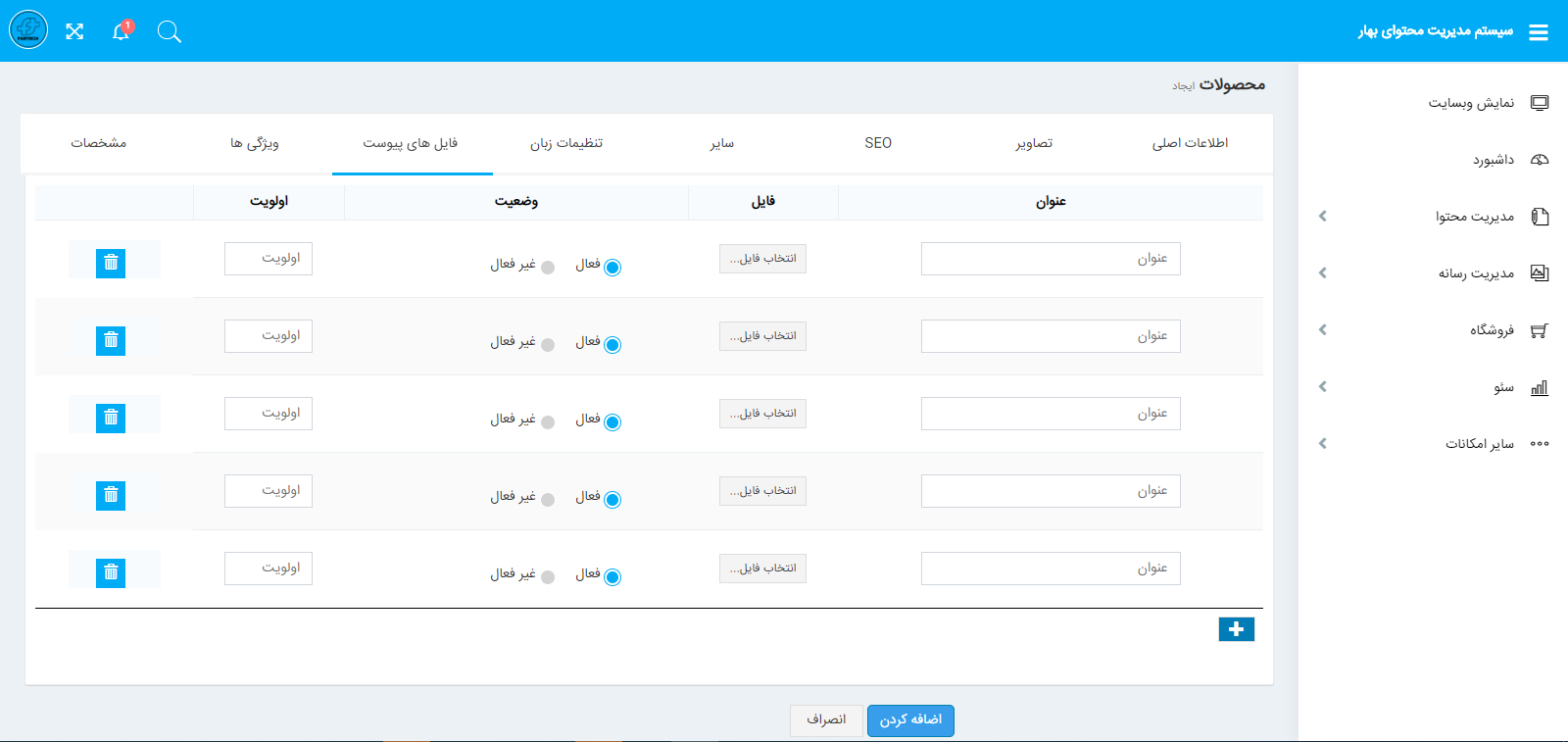Select غیر فعال radio in the first row
Viewport: 1568px width, 742px height.
(x=548, y=268)
